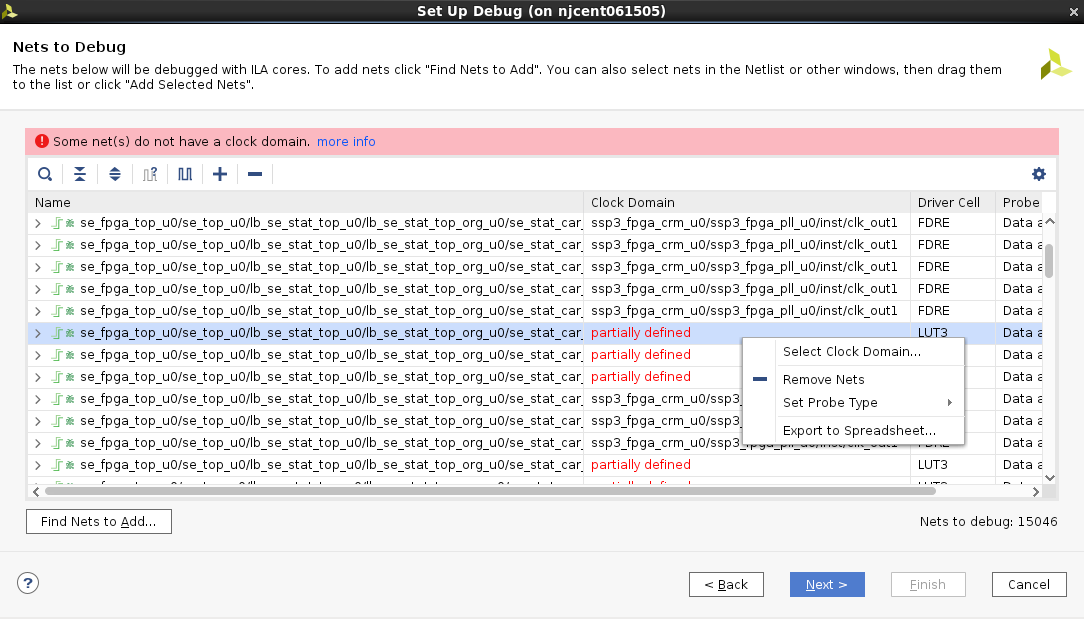Click the Search magnifier toolbar icon
1084x619 pixels.
45,174
